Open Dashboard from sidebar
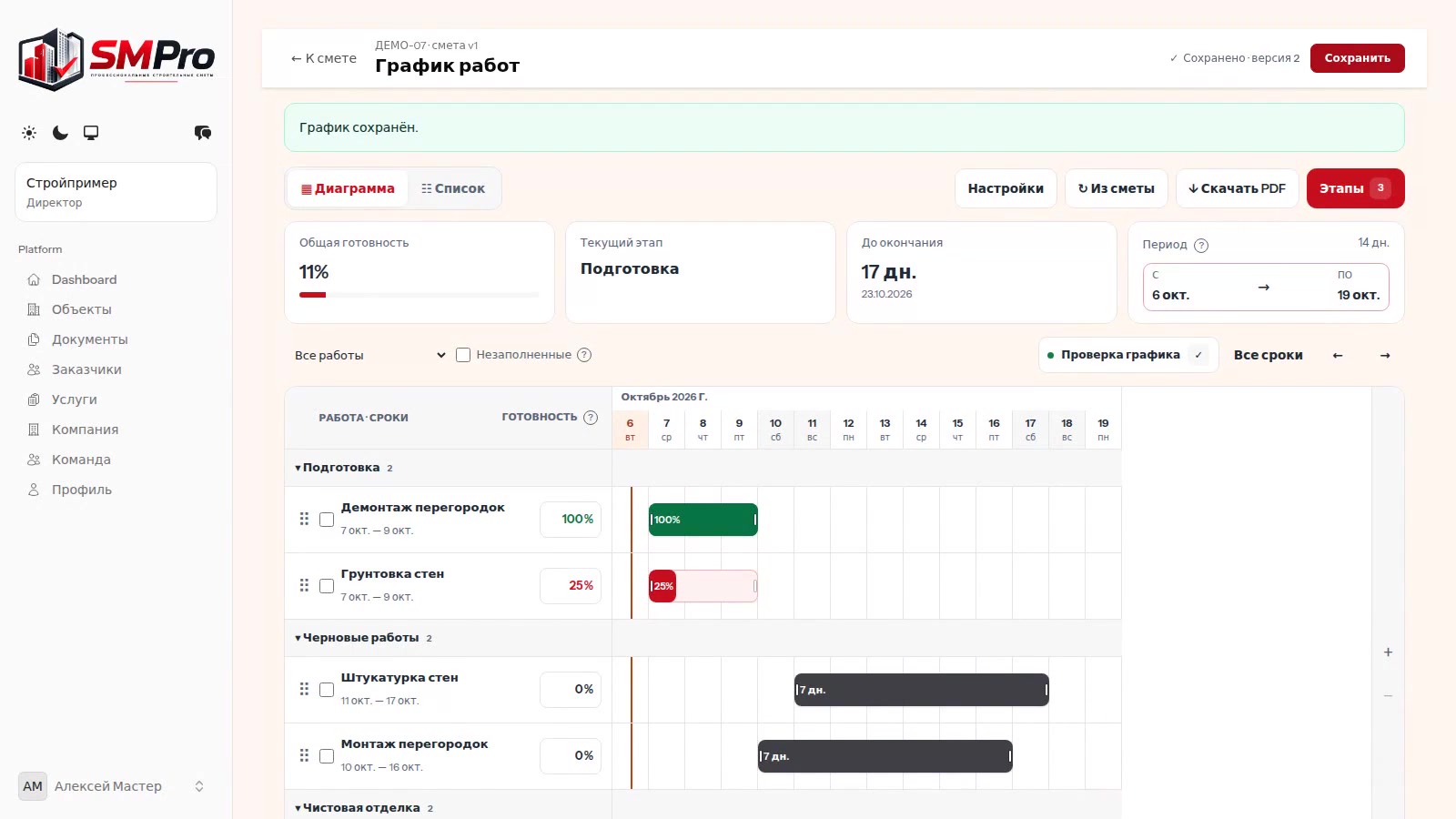Viewport: 1456px width, 819px height. point(84,279)
